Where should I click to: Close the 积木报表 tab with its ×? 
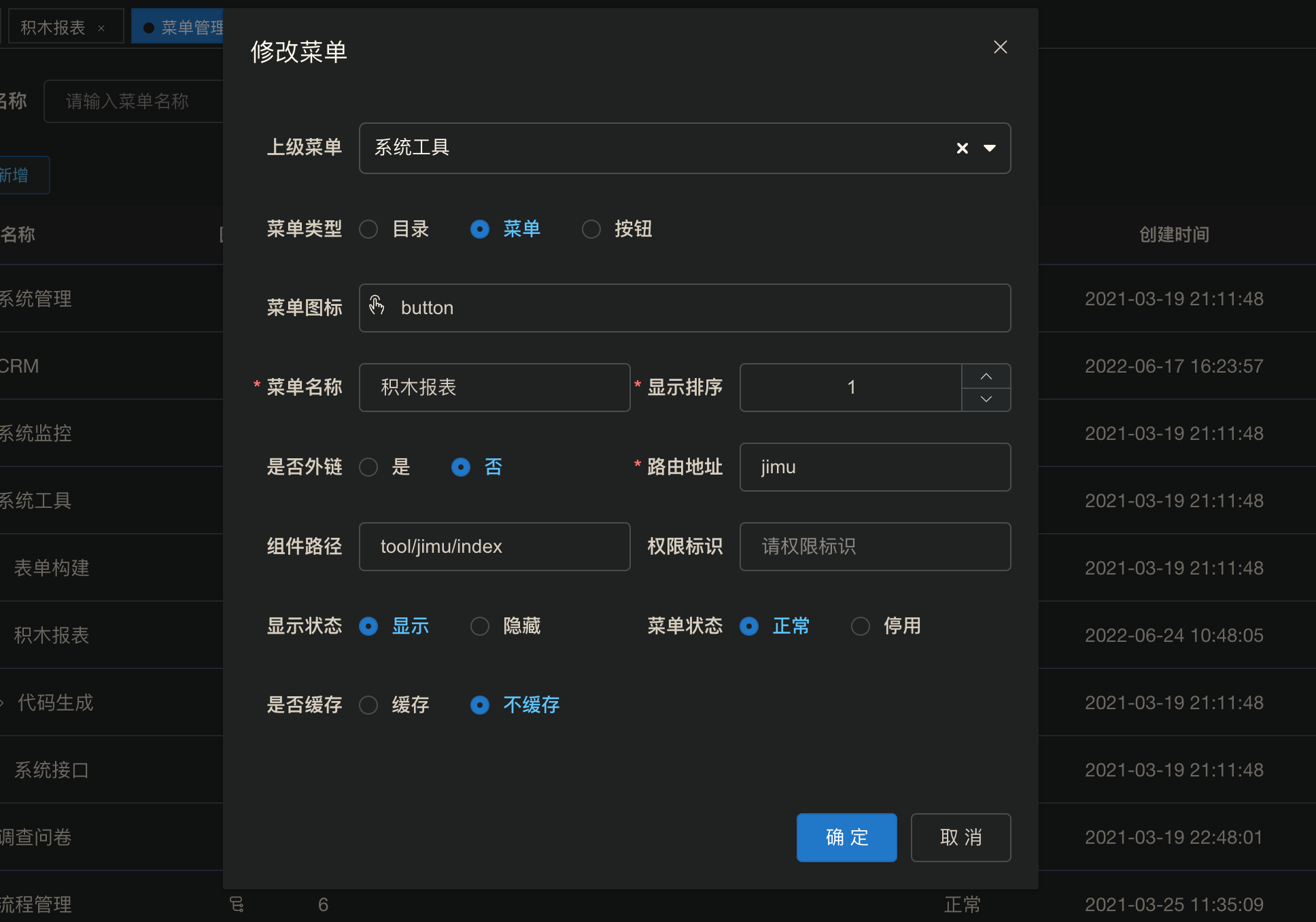(101, 28)
